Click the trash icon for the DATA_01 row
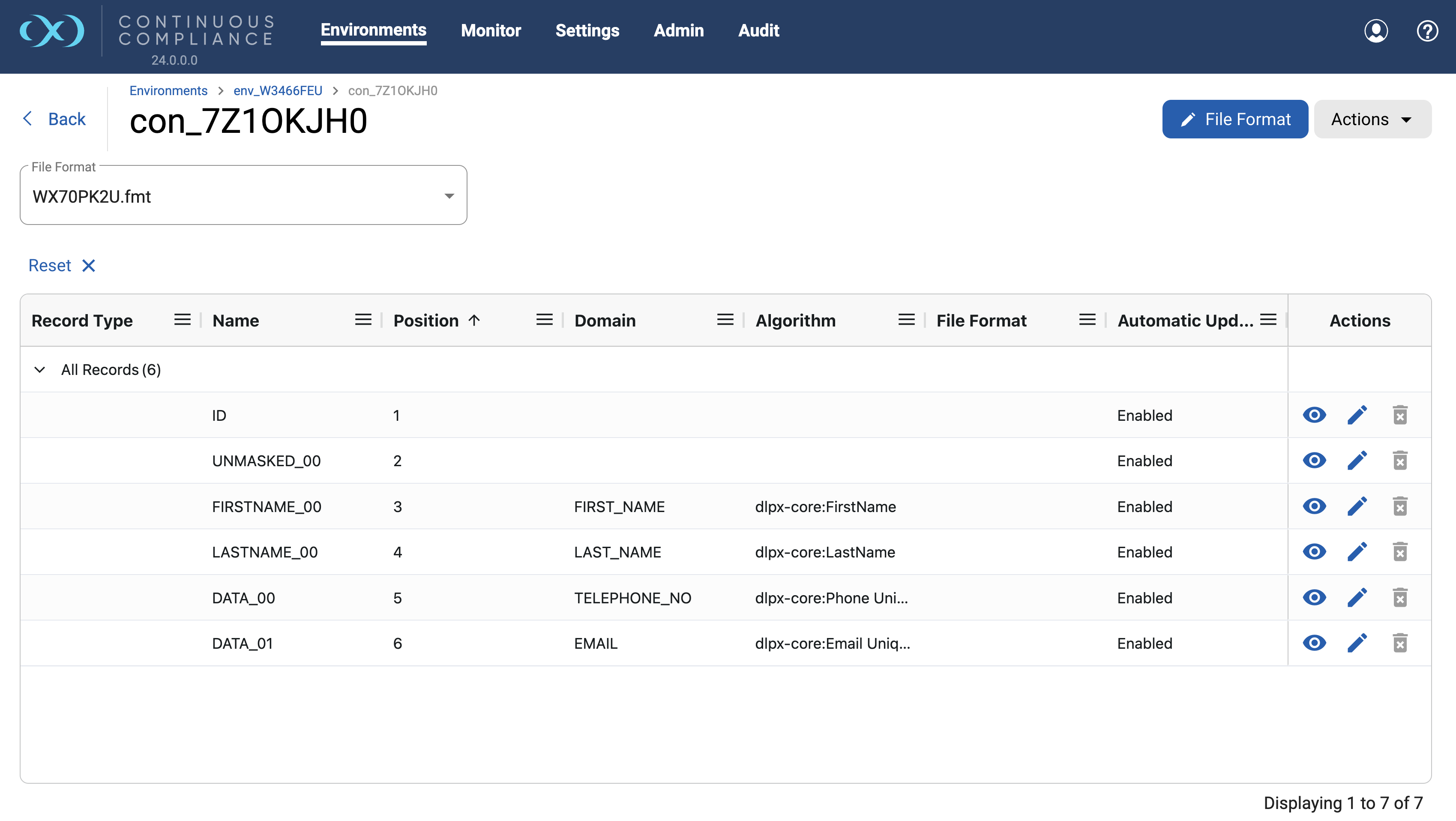This screenshot has height=821, width=1456. [1399, 643]
